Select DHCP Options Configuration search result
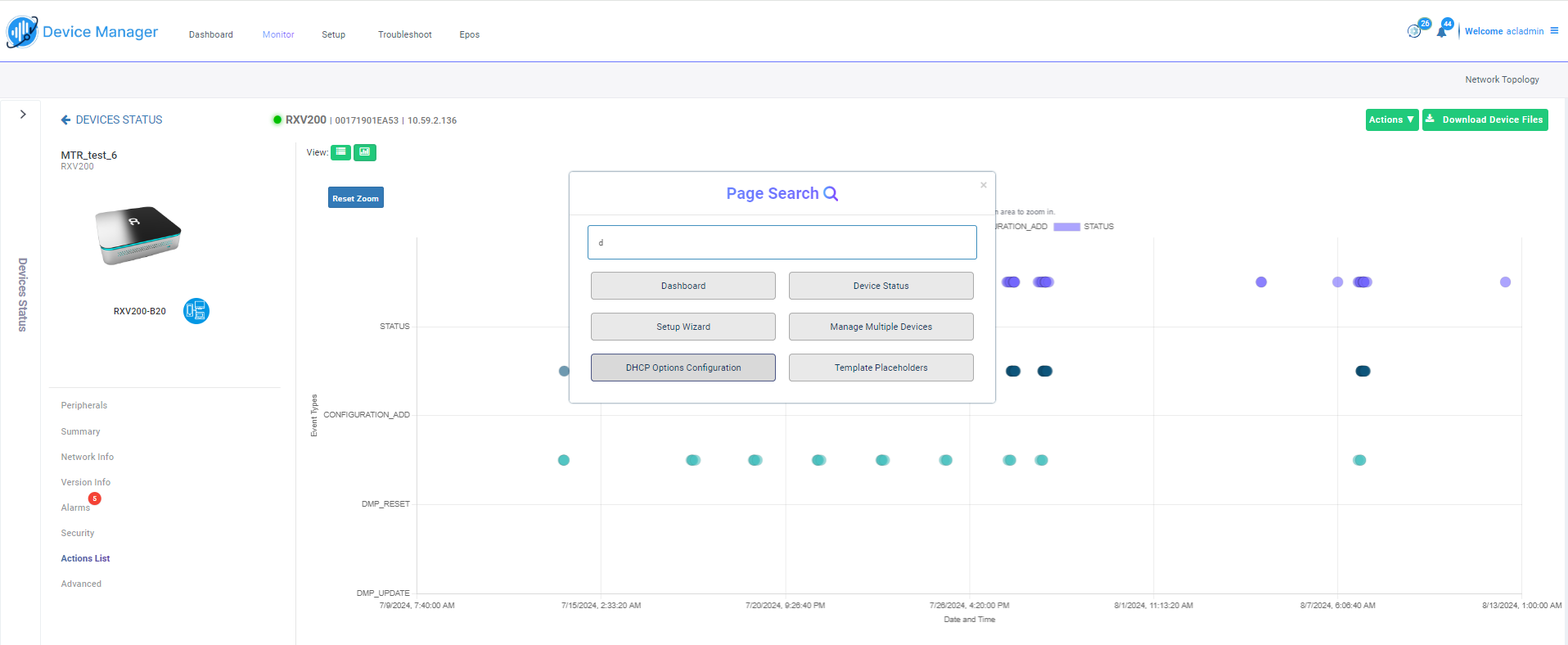 683,368
